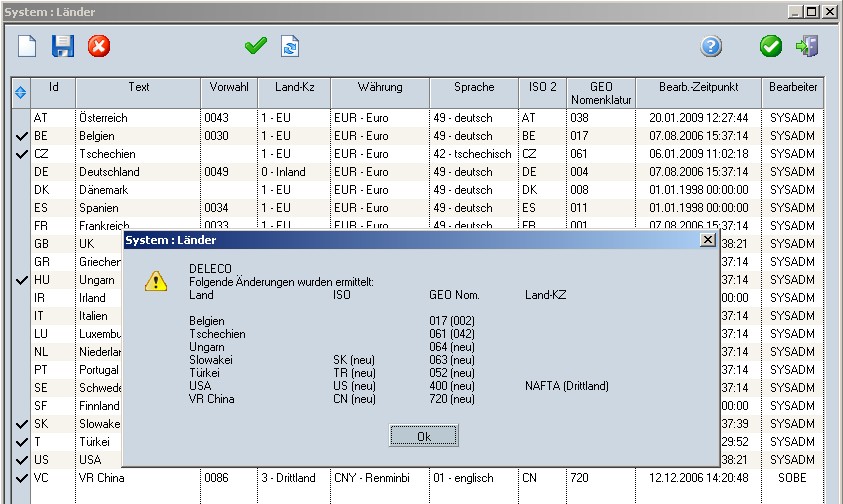Click the Vorwahl column header
843x504 pixels.
(229, 88)
